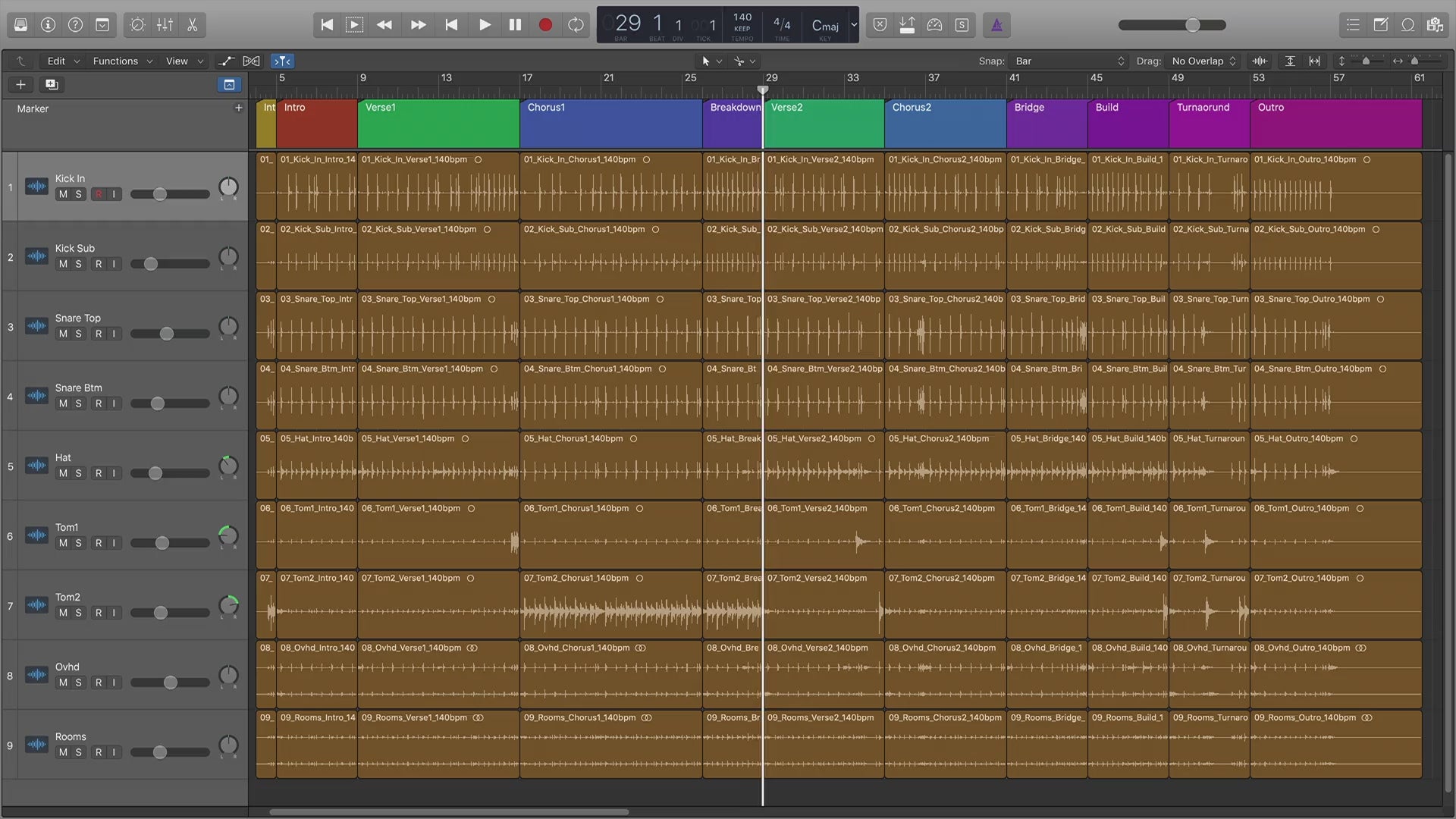Toggle the Replace mode icon
1456x819 pixels.
(x=880, y=25)
